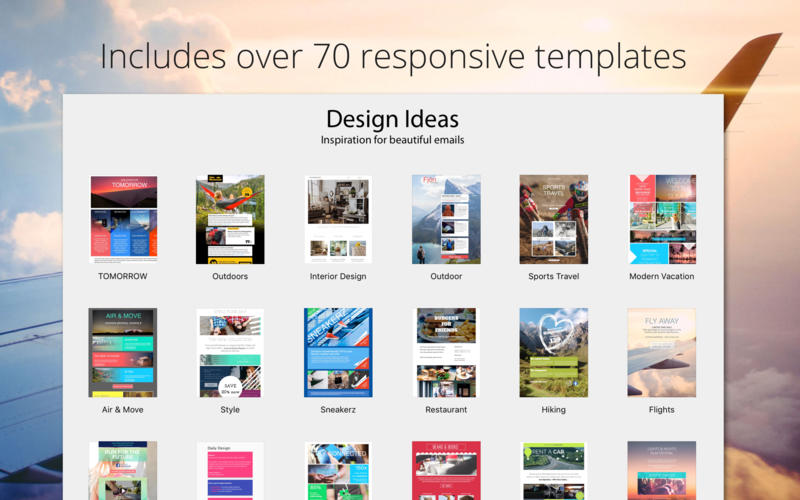Open the red scalloped-banner template thumbnail
The width and height of the screenshot is (800, 500).
click(446, 470)
